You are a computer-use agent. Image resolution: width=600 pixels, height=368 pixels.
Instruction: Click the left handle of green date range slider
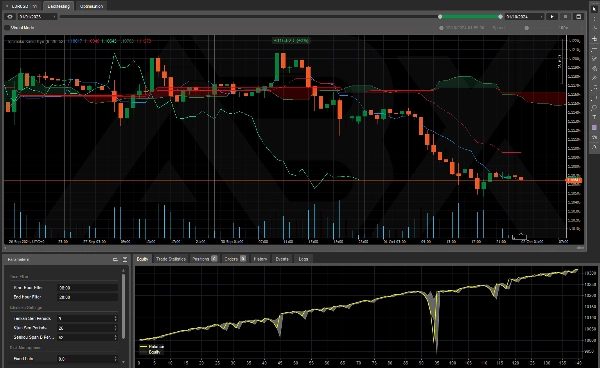[x=440, y=16]
